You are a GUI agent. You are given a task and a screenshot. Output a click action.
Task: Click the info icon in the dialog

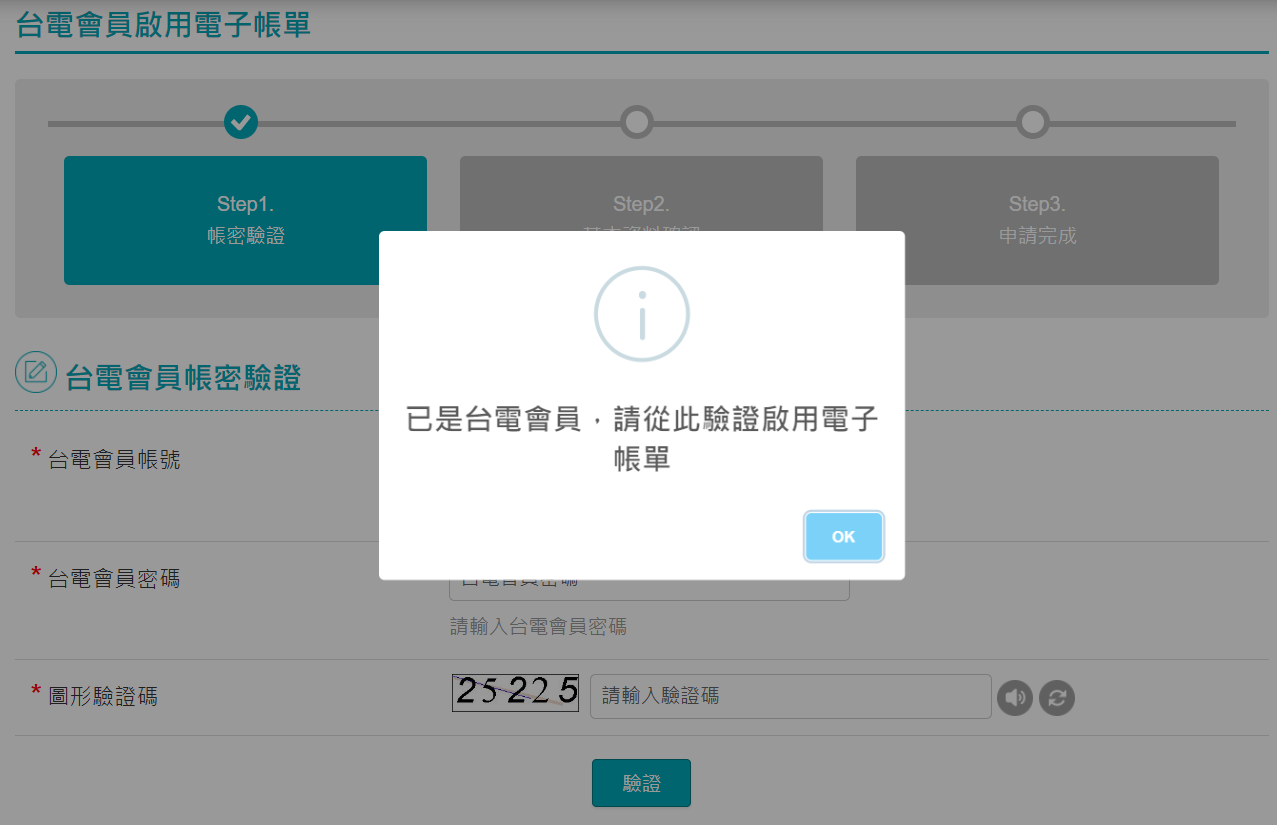pos(642,314)
